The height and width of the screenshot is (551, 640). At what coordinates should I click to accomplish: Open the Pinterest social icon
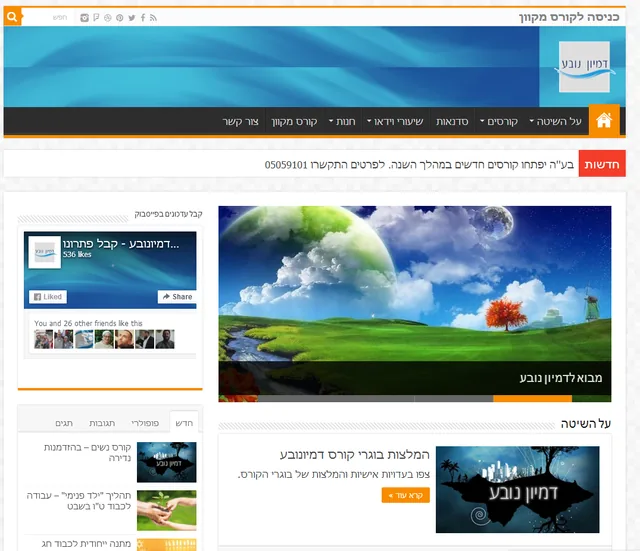120,18
